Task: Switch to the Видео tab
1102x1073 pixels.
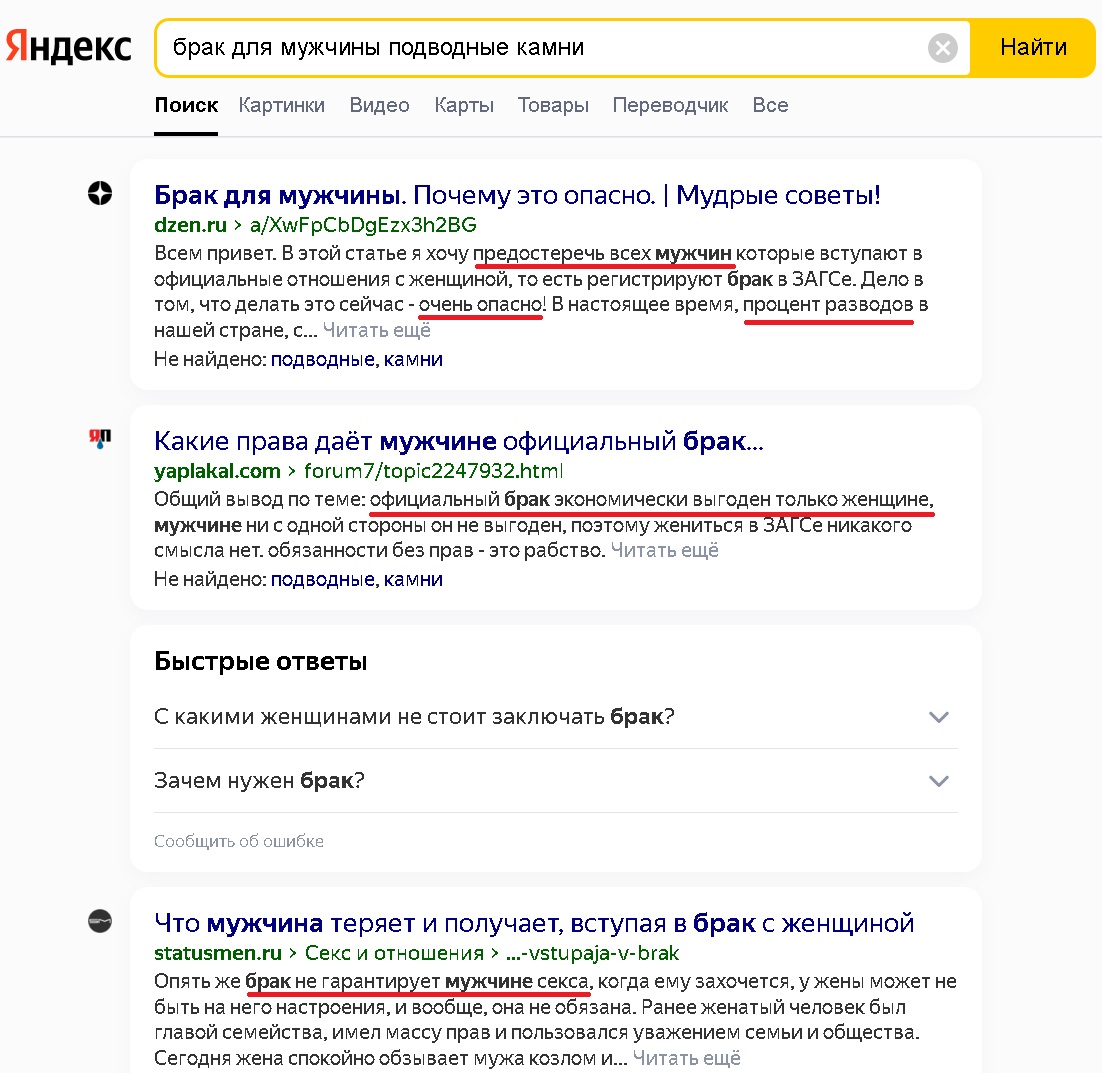Action: [379, 105]
